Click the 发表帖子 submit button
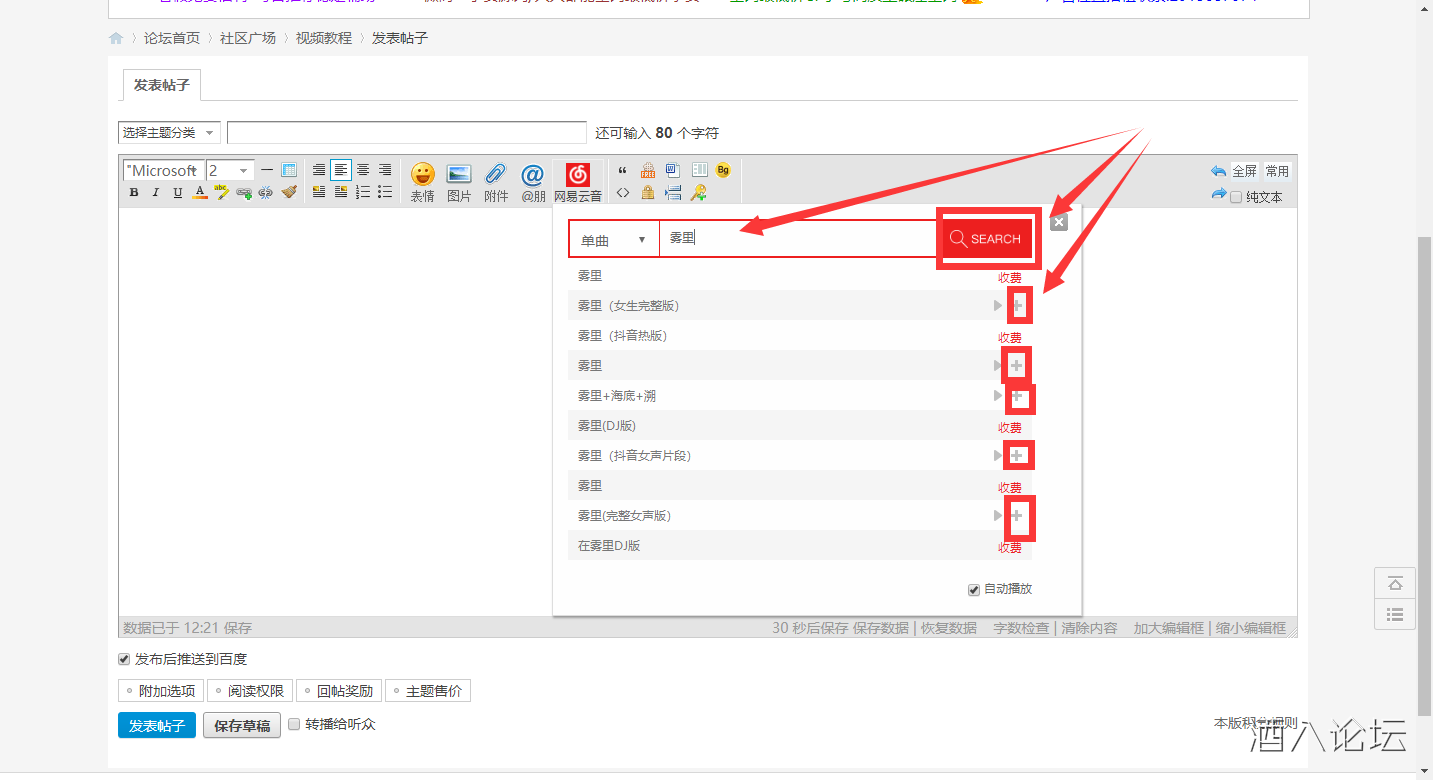This screenshot has height=780, width=1433. [156, 726]
